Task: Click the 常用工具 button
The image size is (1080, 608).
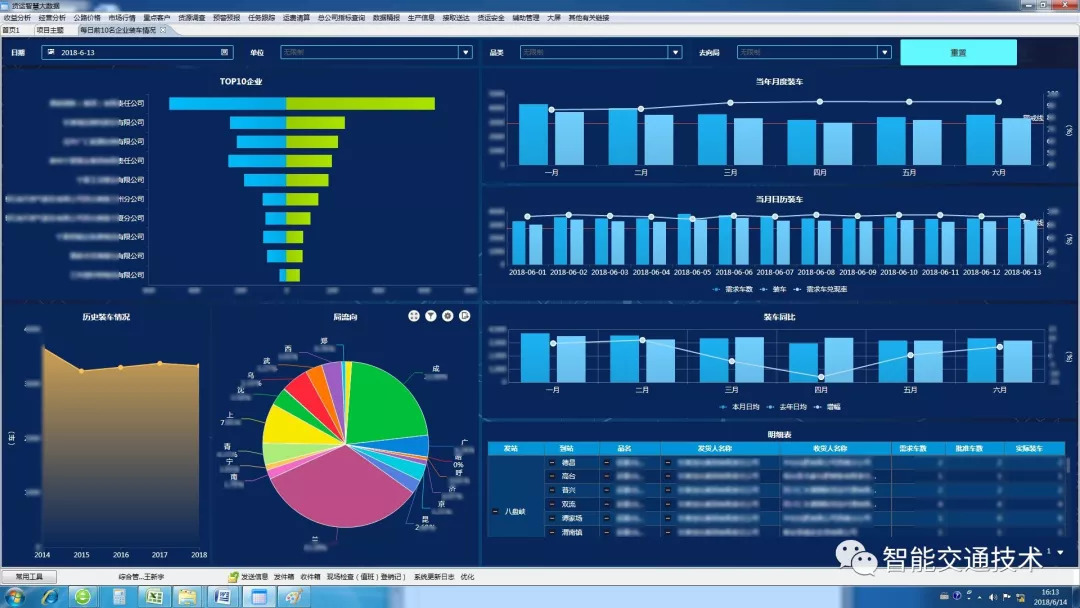Action: click(29, 577)
